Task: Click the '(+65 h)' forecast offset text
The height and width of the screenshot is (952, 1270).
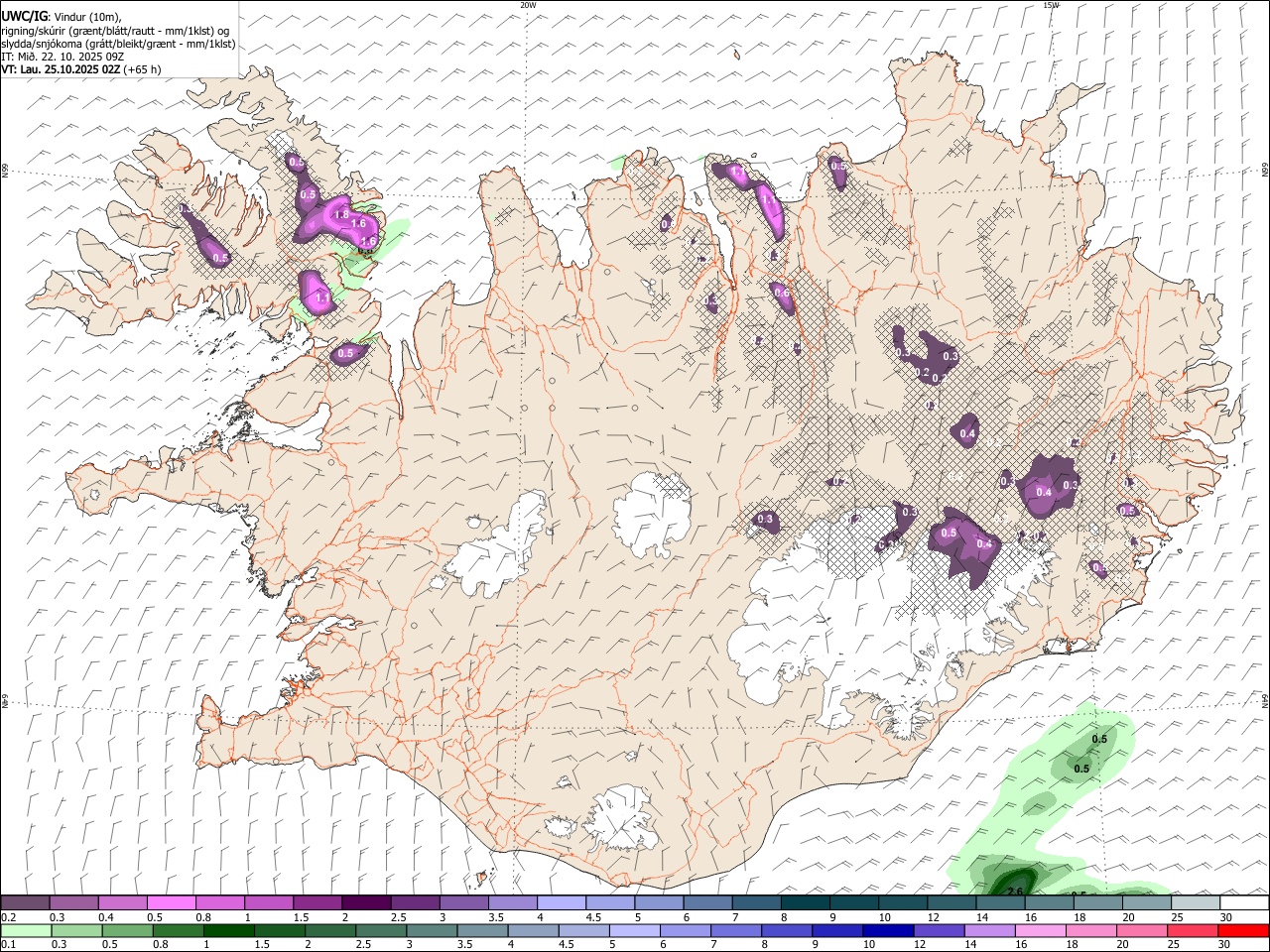Action: (142, 69)
